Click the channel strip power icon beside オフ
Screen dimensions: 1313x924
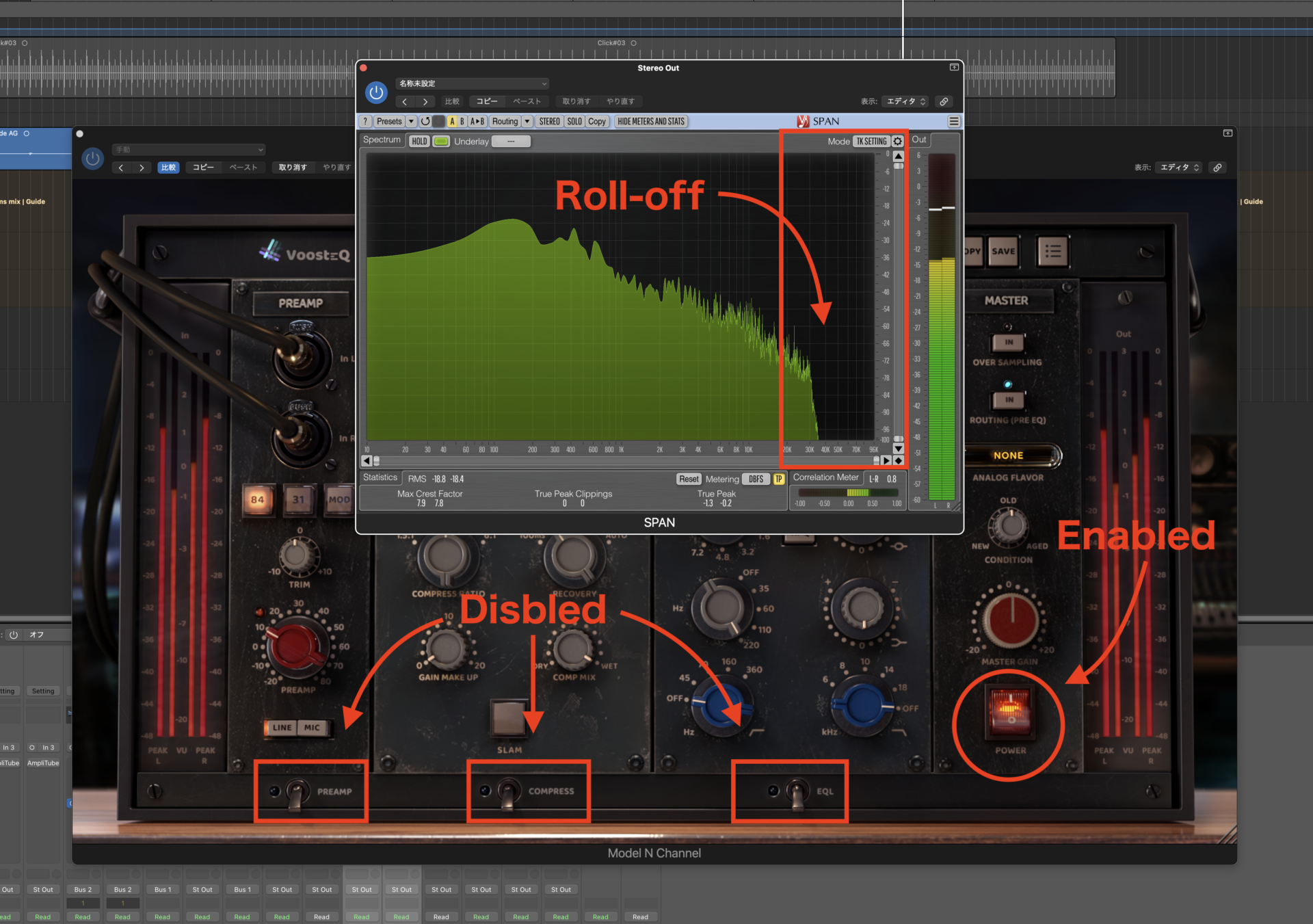13,635
